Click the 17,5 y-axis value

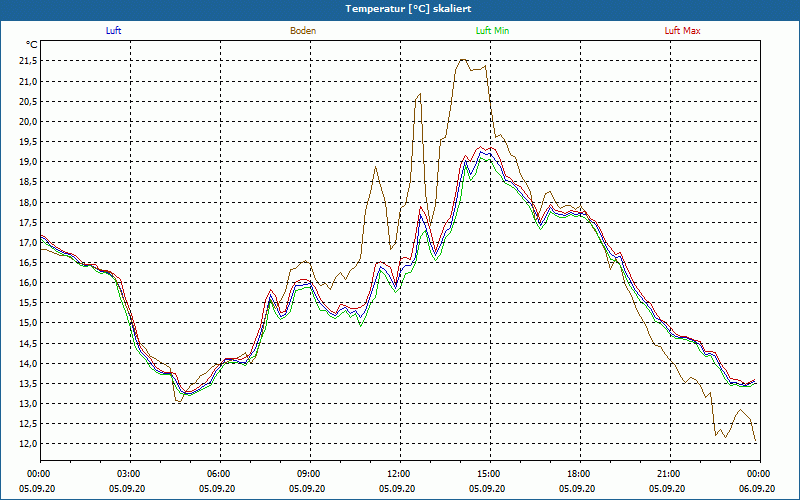click(x=28, y=222)
